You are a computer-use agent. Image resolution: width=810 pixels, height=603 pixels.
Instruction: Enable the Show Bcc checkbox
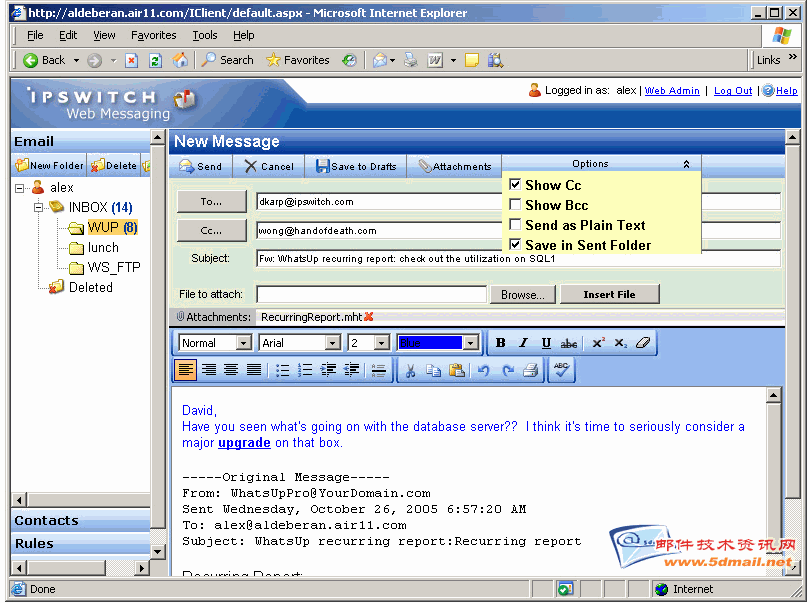tap(515, 205)
